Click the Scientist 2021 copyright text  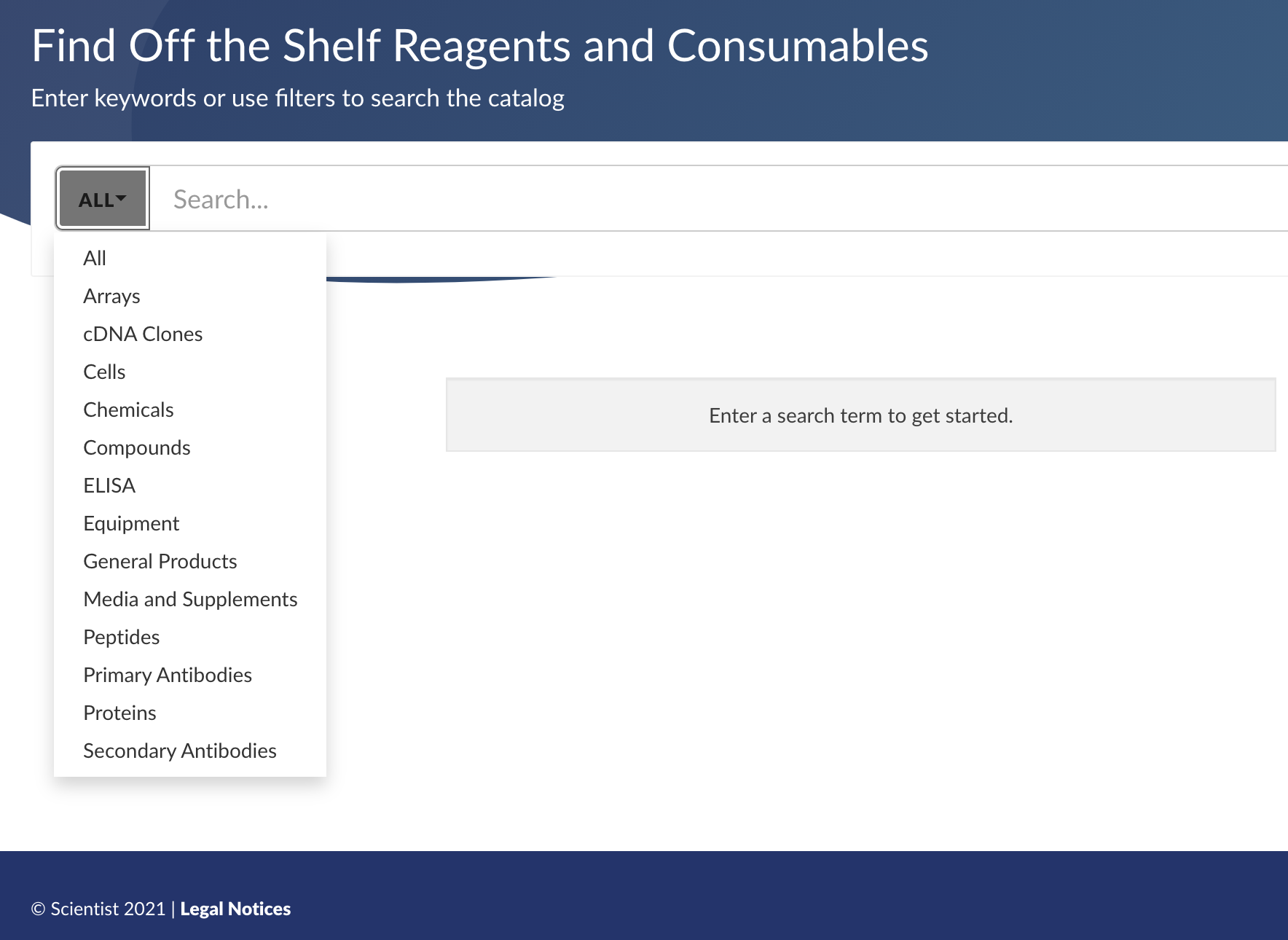pyautogui.click(x=99, y=909)
